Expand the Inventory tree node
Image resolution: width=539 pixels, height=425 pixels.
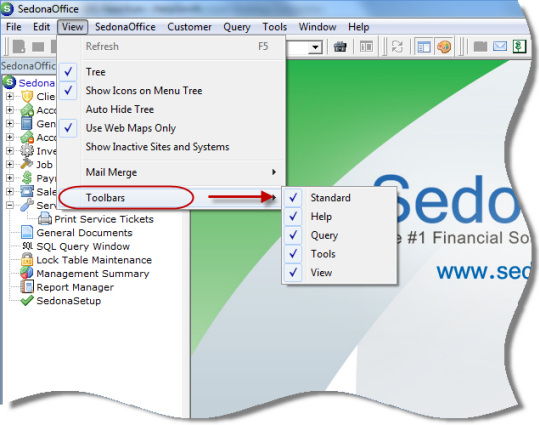pyautogui.click(x=10, y=151)
